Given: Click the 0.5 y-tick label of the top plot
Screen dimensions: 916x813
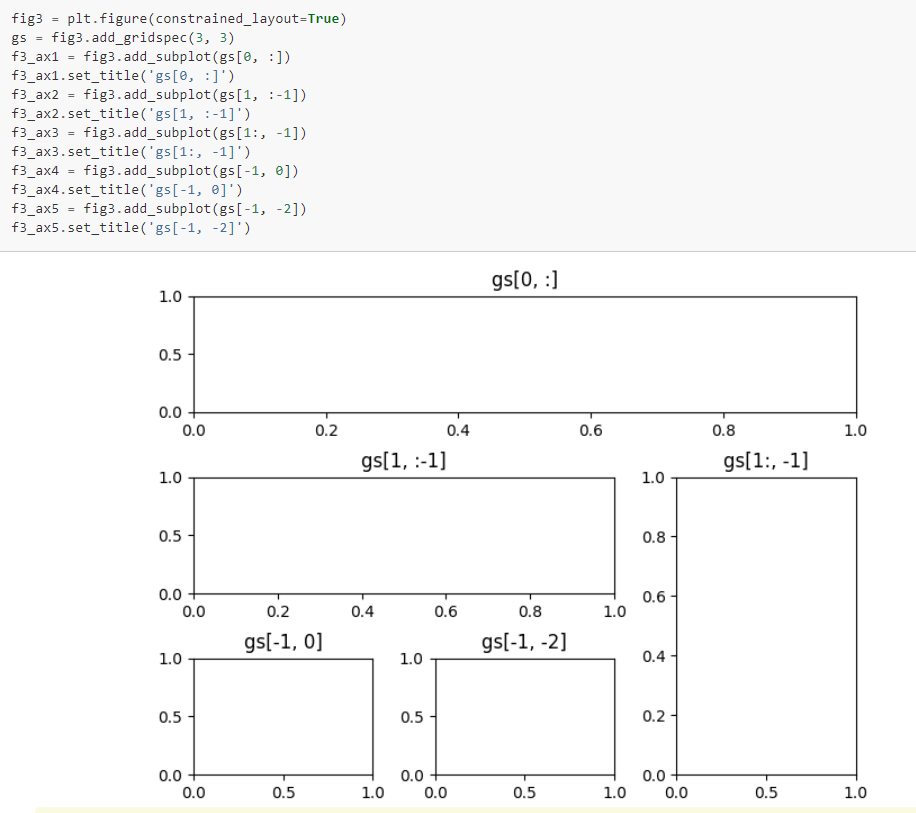Looking at the screenshot, I should click(170, 355).
